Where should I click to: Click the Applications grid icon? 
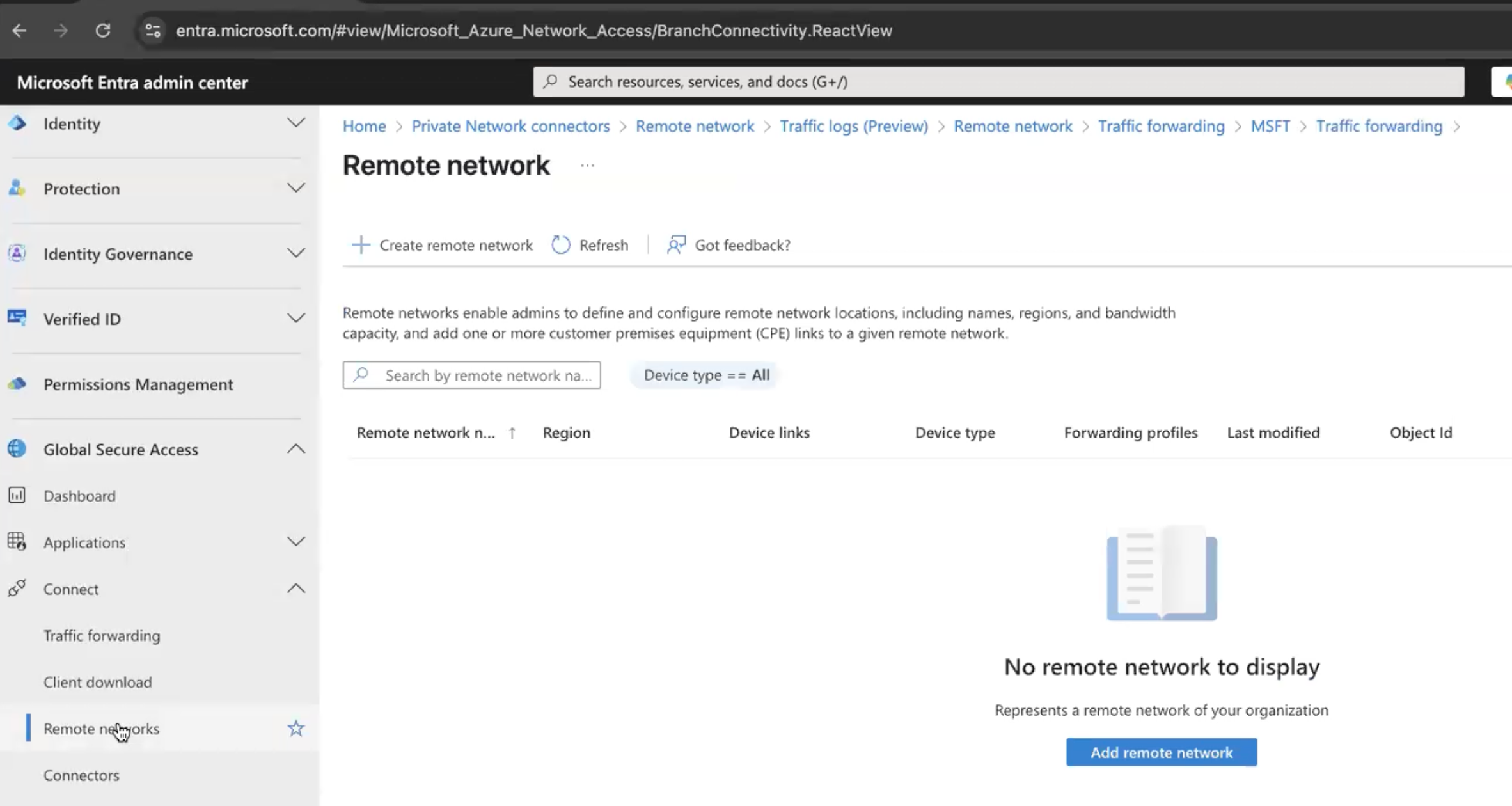[x=17, y=542]
